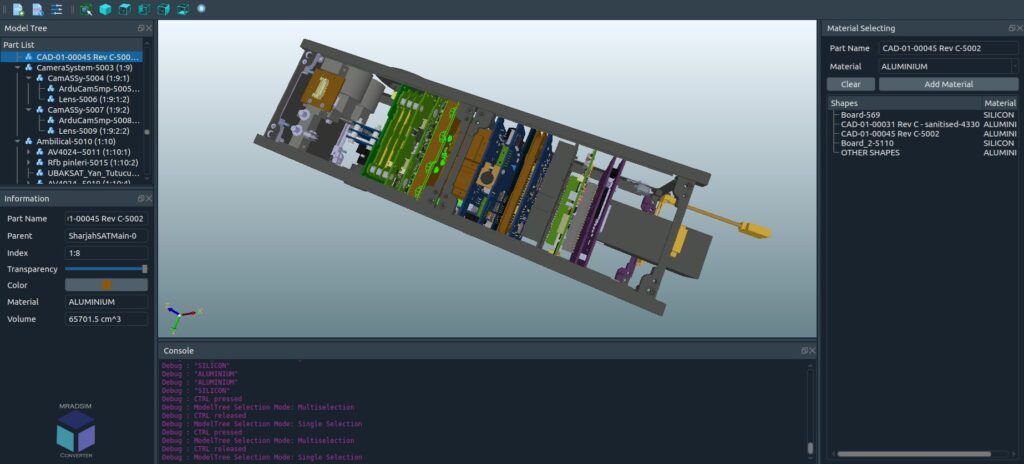Activate the selection cursor tool icon
The width and height of the screenshot is (1024, 464).
click(x=86, y=9)
